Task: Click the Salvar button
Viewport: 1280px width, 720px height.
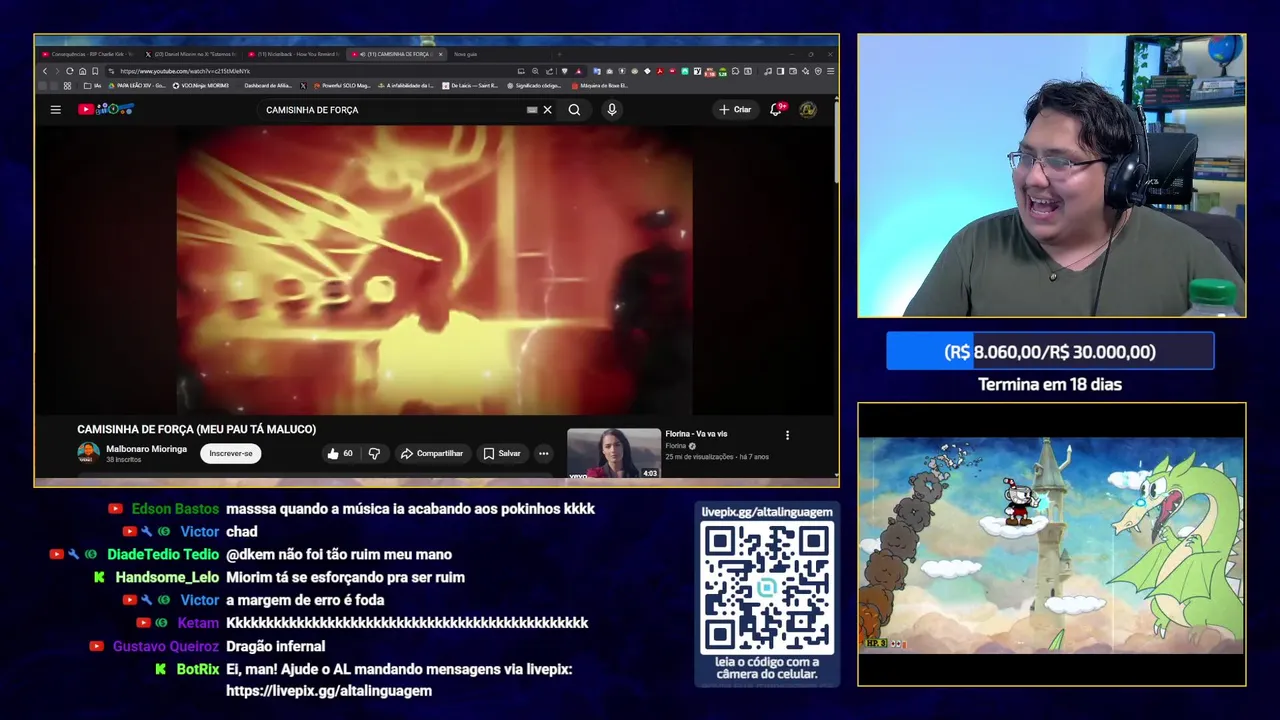Action: coord(502,453)
